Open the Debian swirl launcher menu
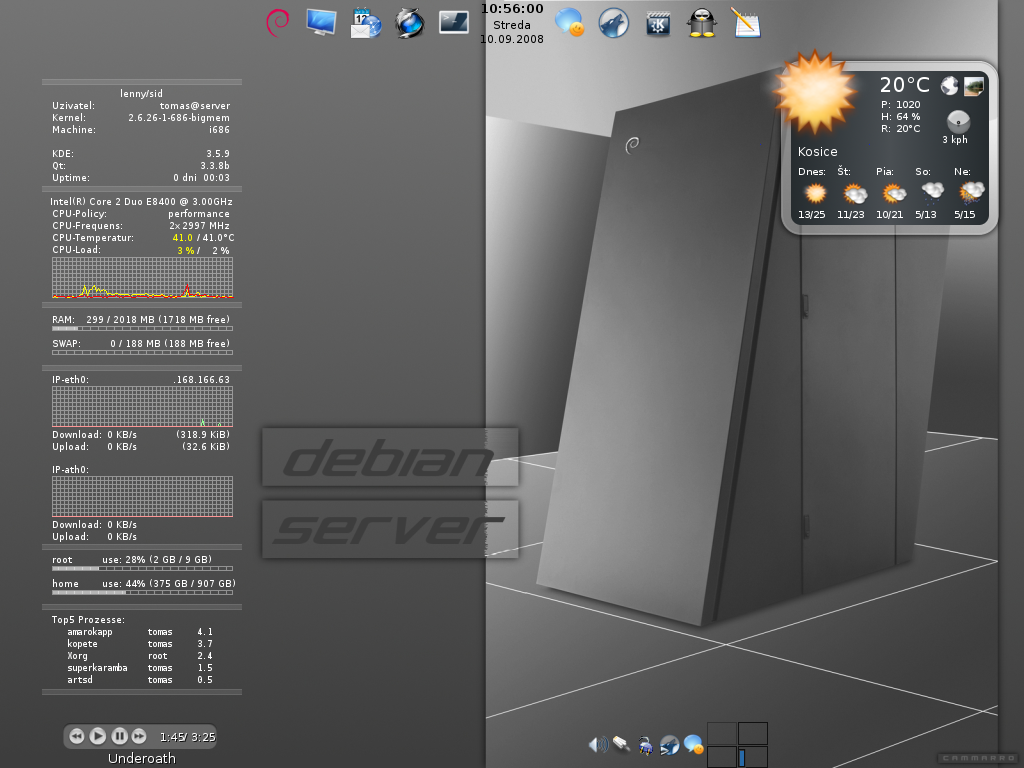The width and height of the screenshot is (1024, 768). [x=278, y=23]
